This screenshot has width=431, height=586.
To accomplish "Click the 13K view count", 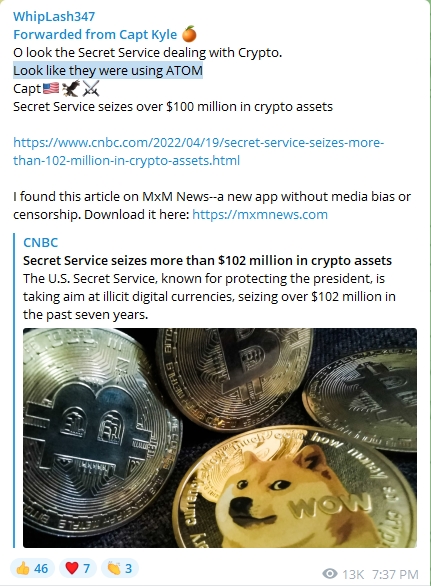I will (353, 574).
